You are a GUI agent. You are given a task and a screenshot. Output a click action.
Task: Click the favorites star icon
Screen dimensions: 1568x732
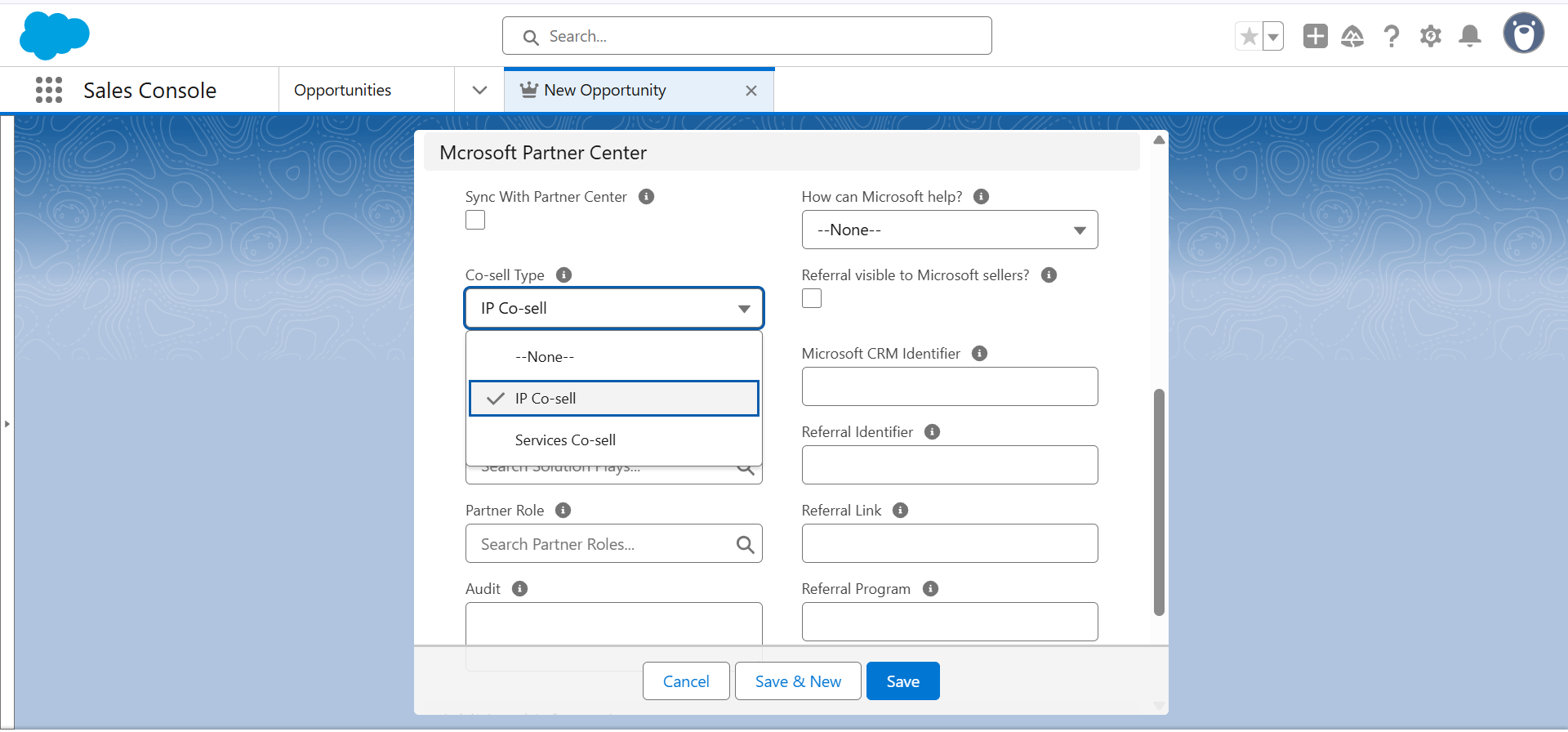(1249, 36)
